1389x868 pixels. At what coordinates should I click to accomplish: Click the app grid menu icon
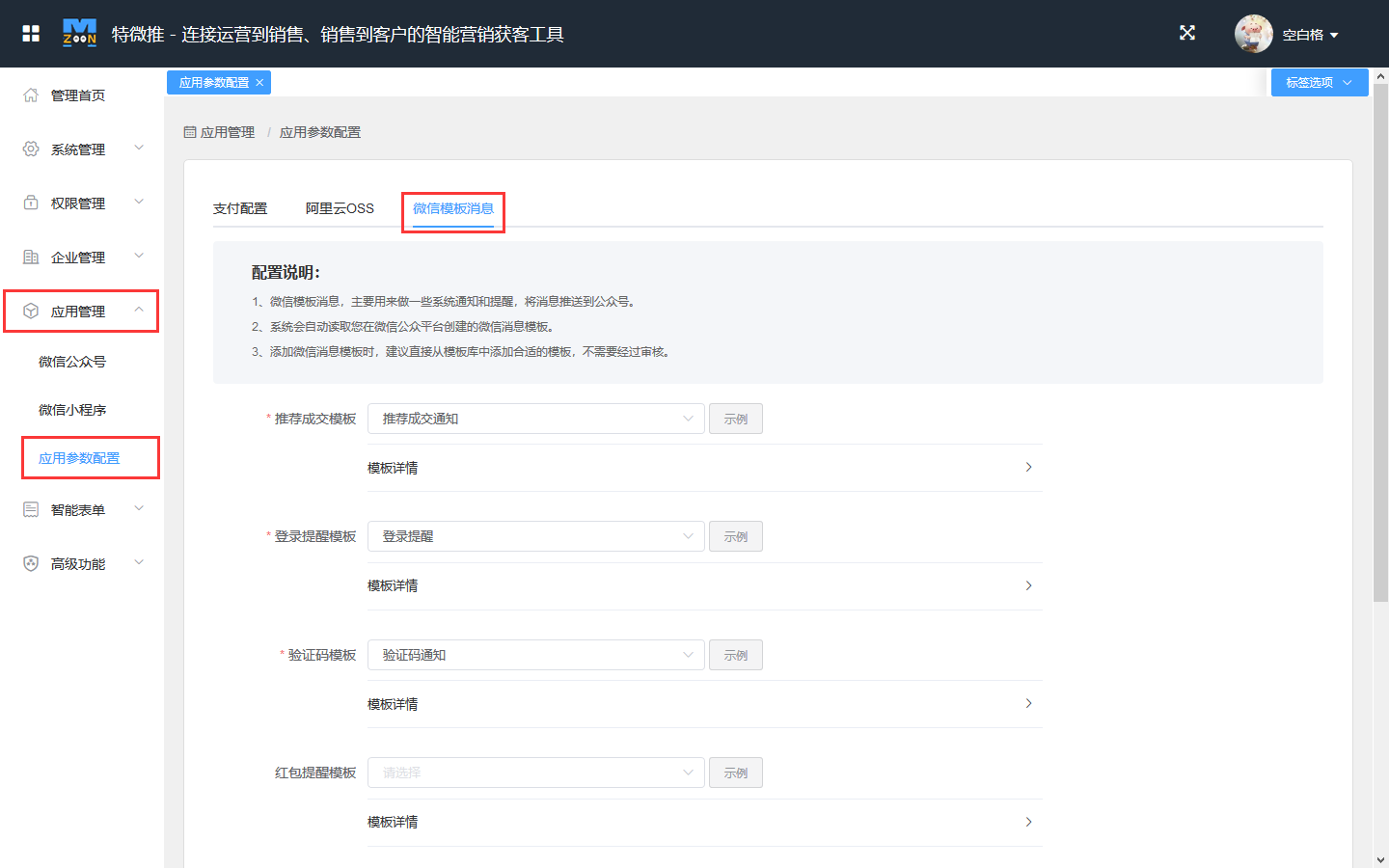click(x=31, y=34)
